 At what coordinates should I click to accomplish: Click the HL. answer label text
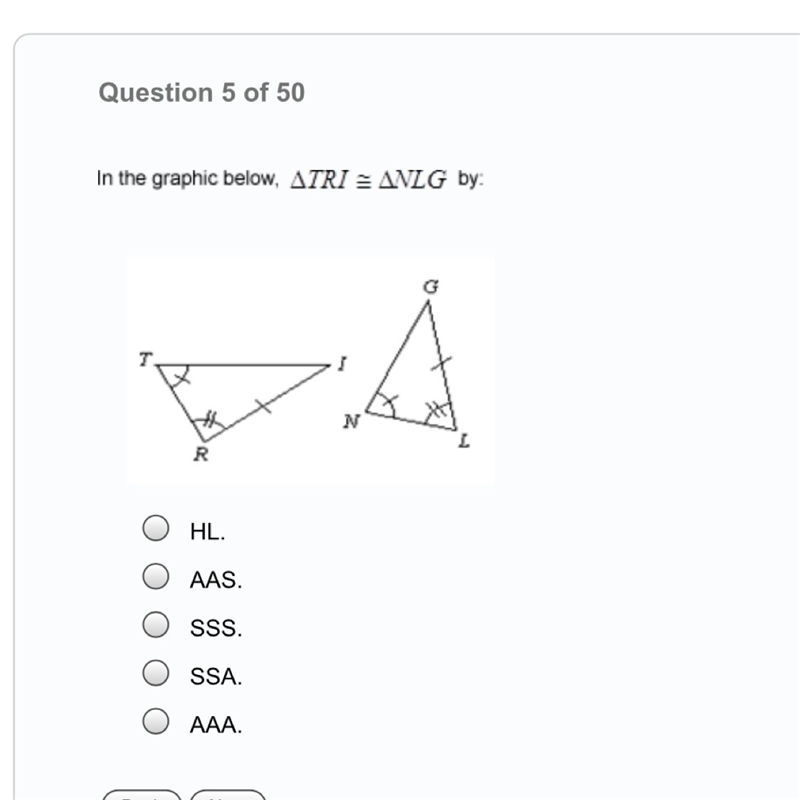(207, 532)
